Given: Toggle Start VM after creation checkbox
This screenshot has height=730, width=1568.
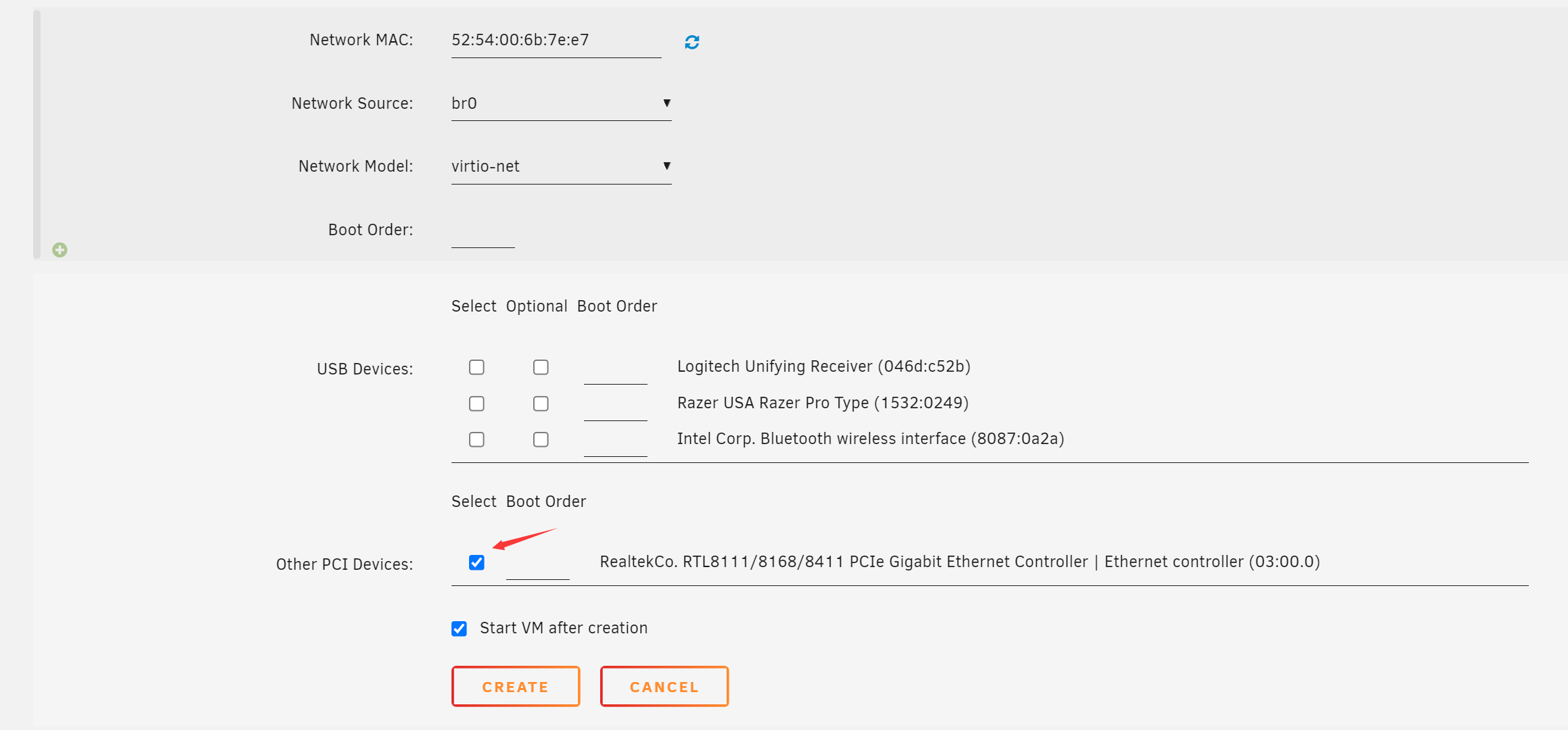Looking at the screenshot, I should click(459, 629).
